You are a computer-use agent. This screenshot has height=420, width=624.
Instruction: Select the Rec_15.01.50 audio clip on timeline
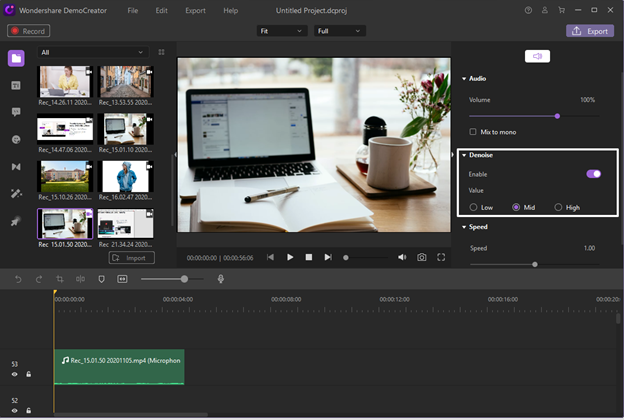click(119, 367)
